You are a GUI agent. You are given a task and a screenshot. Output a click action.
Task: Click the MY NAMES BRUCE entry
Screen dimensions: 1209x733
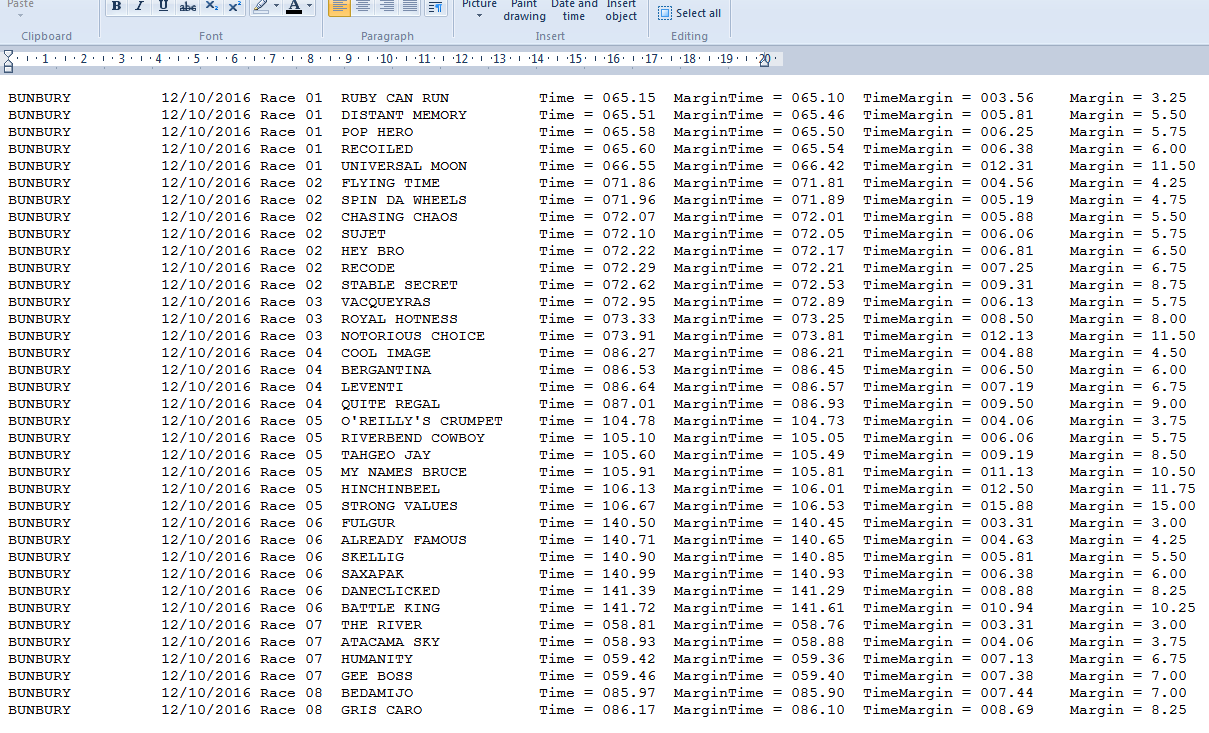tap(404, 472)
